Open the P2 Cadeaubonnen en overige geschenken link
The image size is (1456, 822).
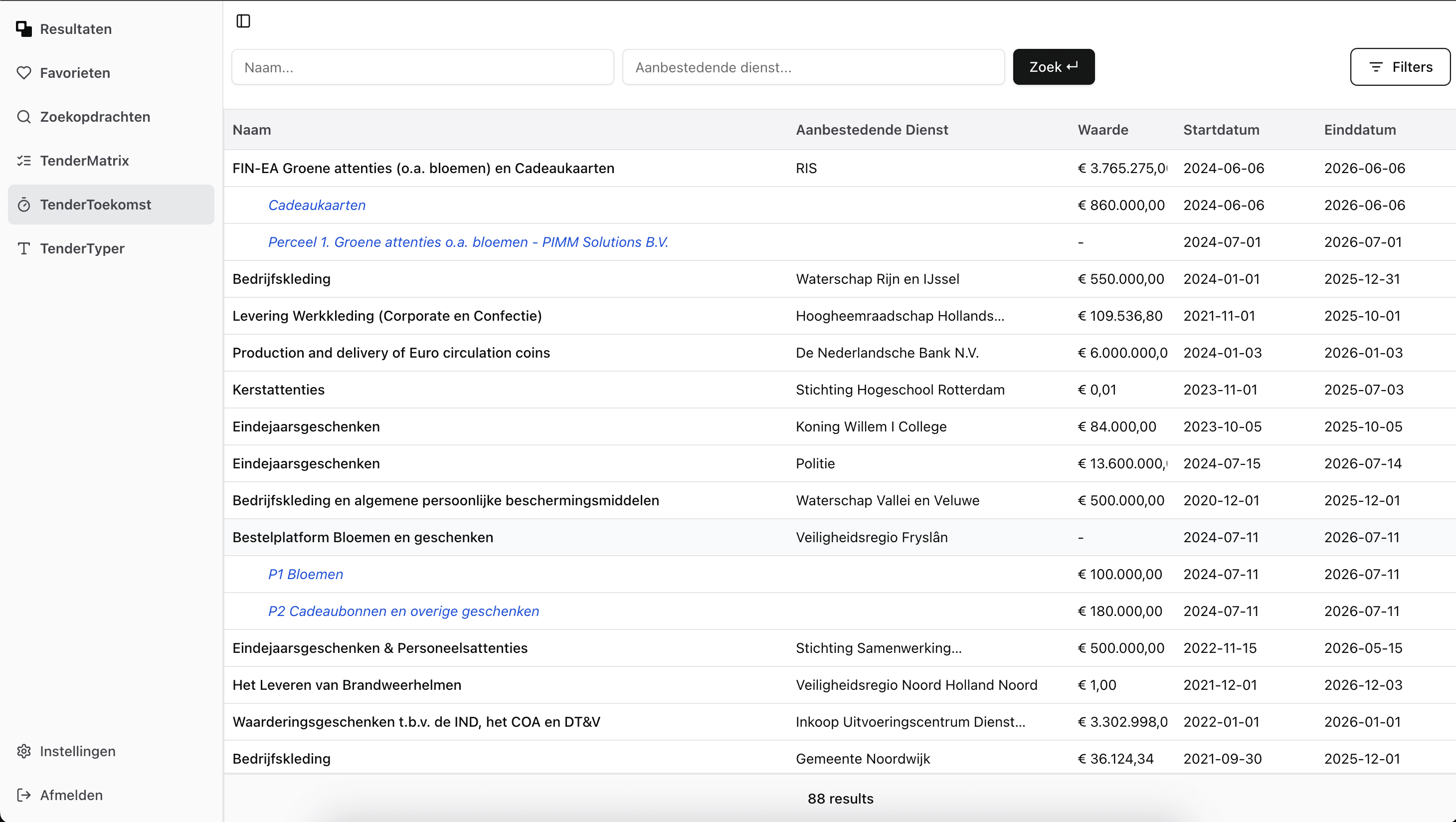point(403,611)
